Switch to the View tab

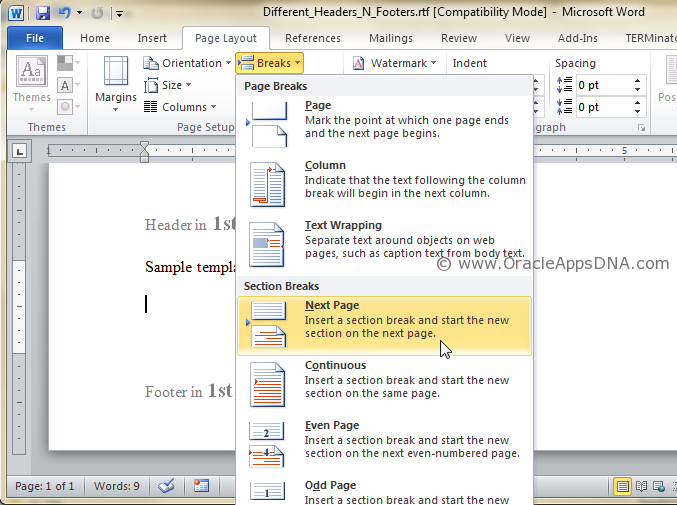517,38
